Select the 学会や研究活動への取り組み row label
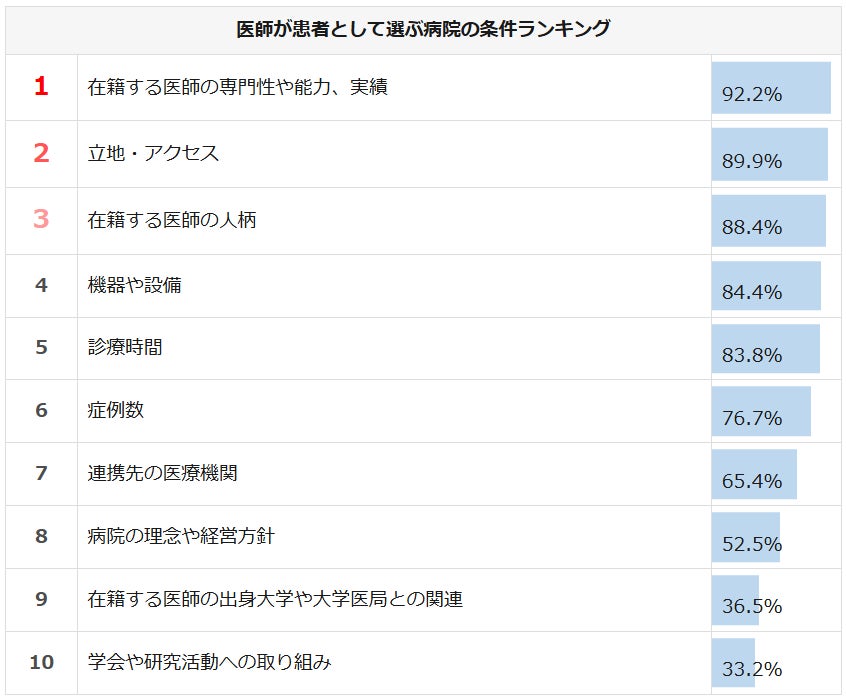The width and height of the screenshot is (846, 699). 209,661
